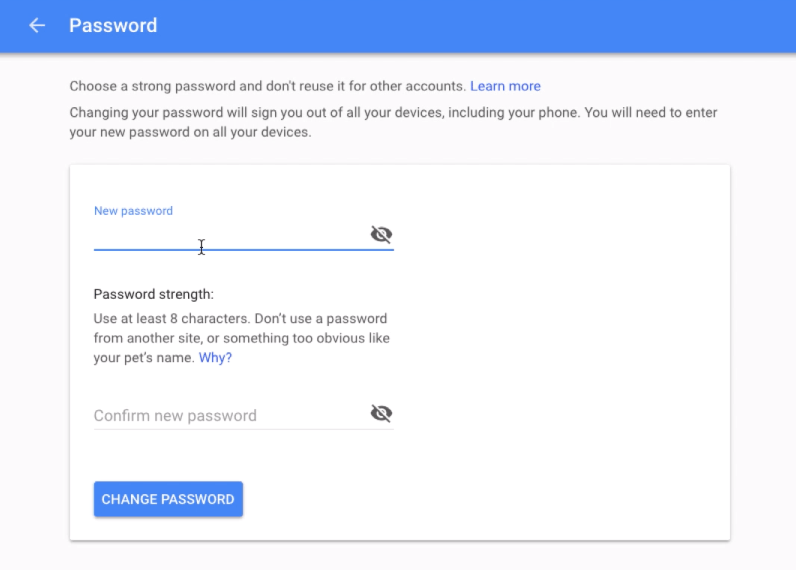Click the Password title in the header

point(113,25)
